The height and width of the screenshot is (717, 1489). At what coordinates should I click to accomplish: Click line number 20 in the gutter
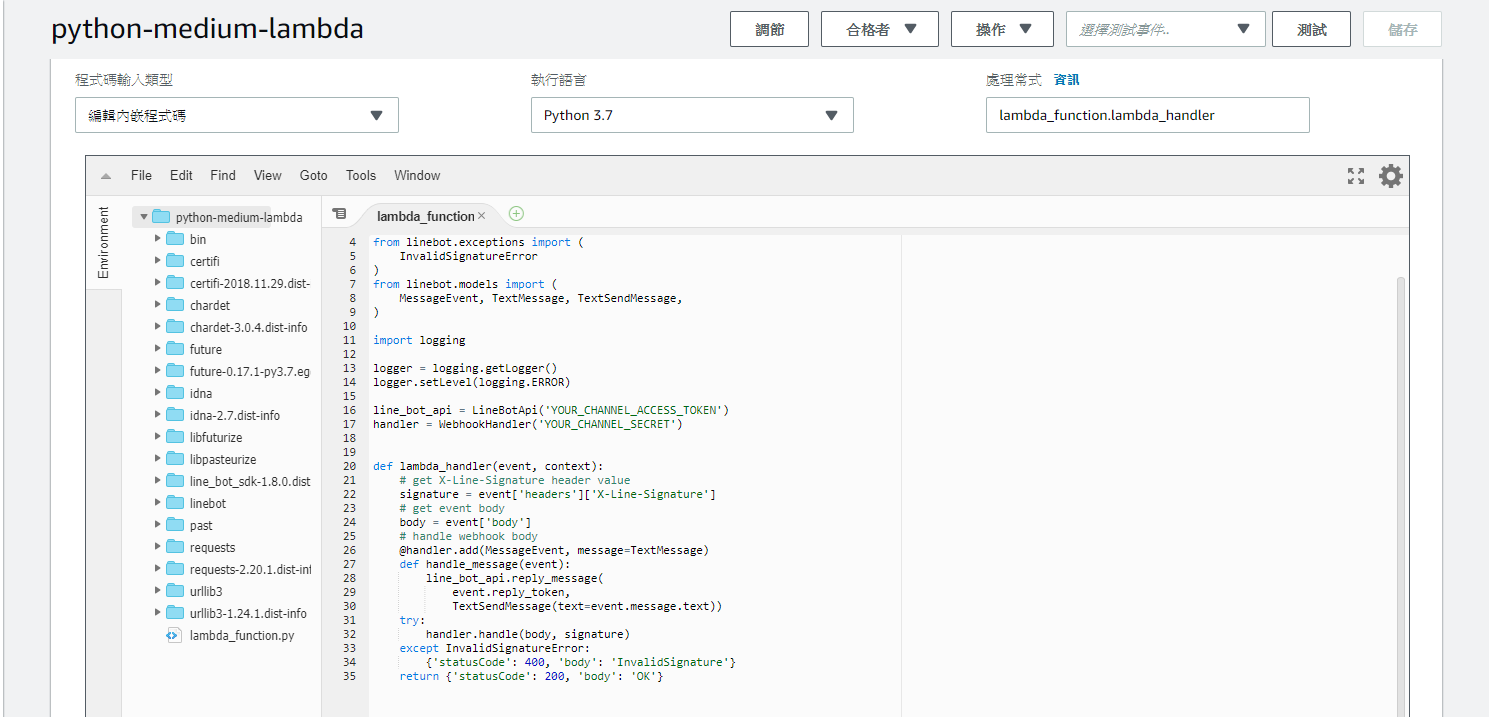pyautogui.click(x=349, y=466)
